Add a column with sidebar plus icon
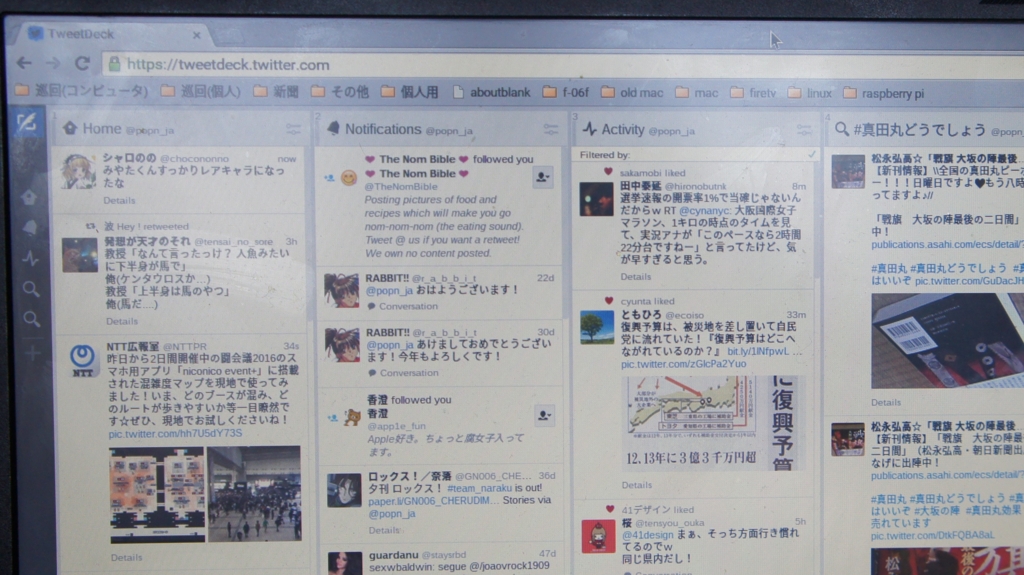 (33, 353)
